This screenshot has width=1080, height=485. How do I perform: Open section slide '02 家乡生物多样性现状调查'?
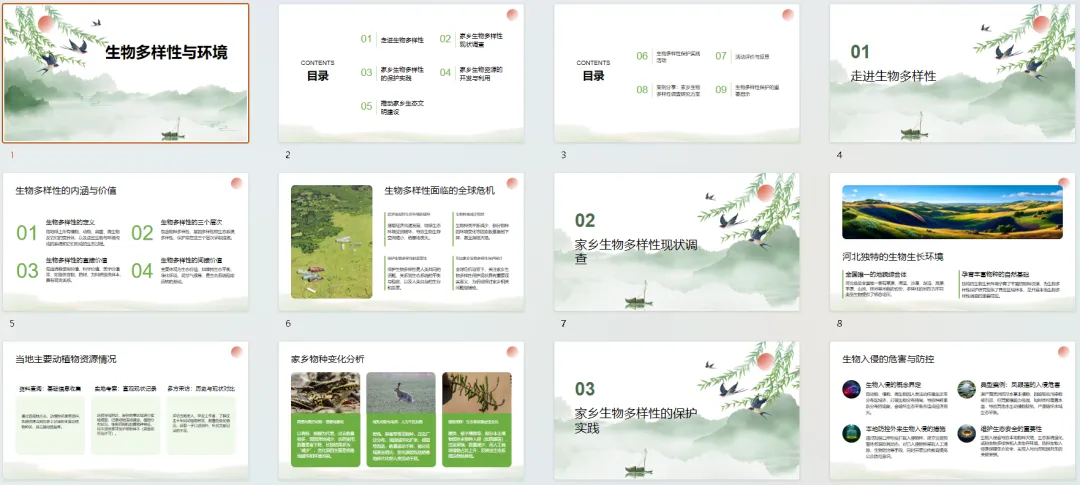(676, 242)
